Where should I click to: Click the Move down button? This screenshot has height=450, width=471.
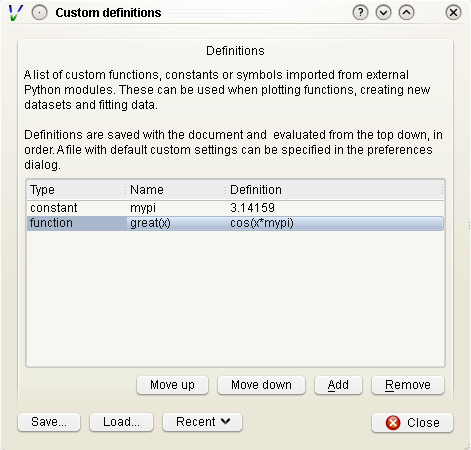coord(261,385)
